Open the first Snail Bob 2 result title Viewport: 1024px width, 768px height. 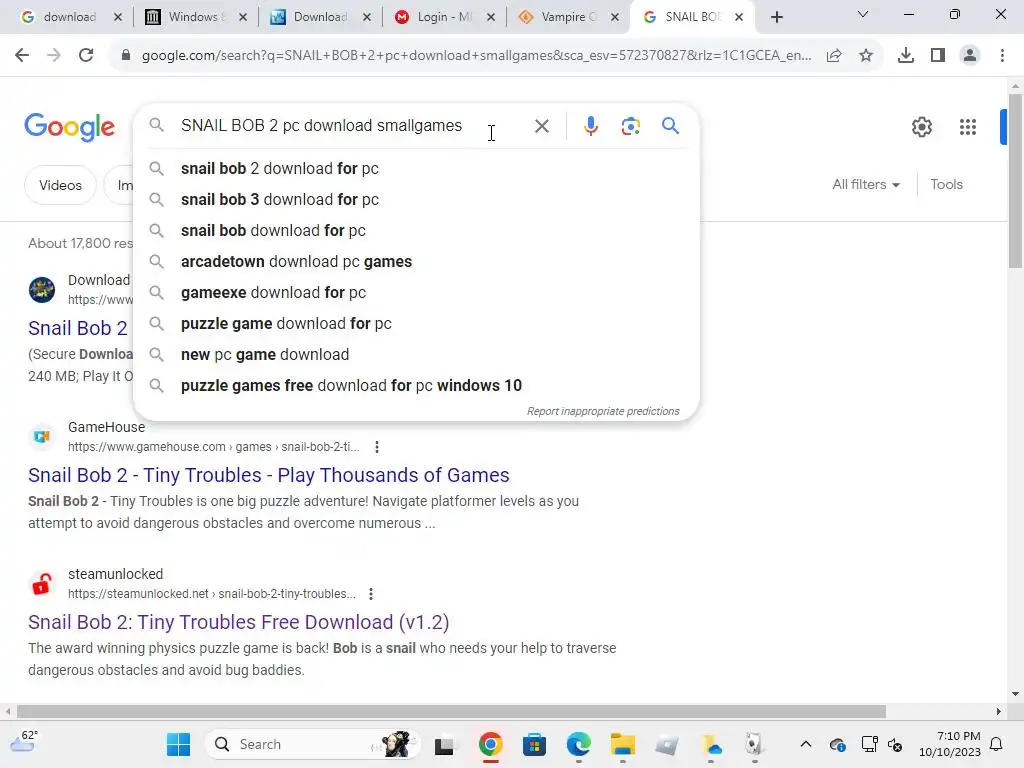tap(78, 328)
